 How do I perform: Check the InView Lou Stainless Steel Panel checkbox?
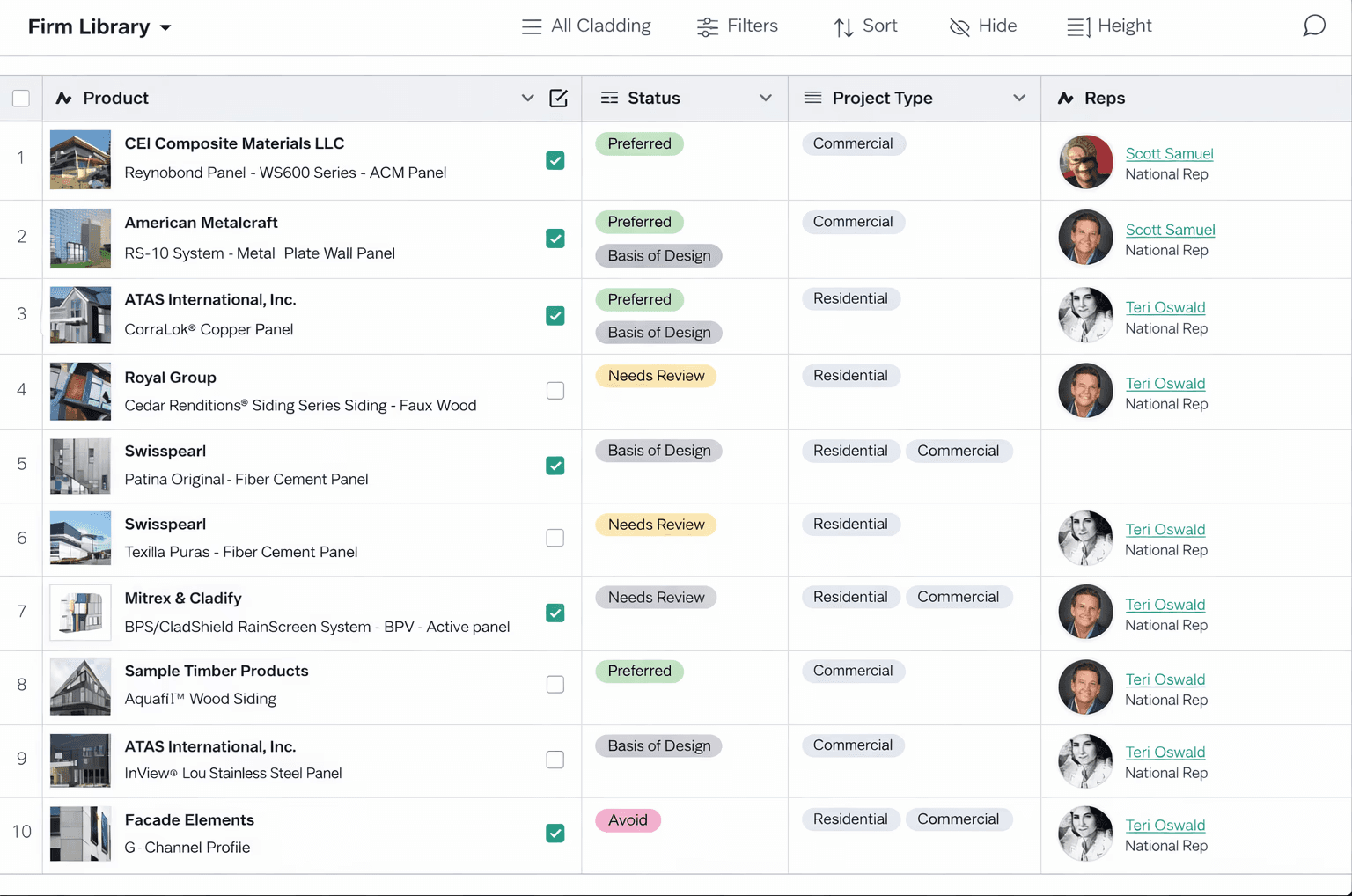[x=555, y=759]
